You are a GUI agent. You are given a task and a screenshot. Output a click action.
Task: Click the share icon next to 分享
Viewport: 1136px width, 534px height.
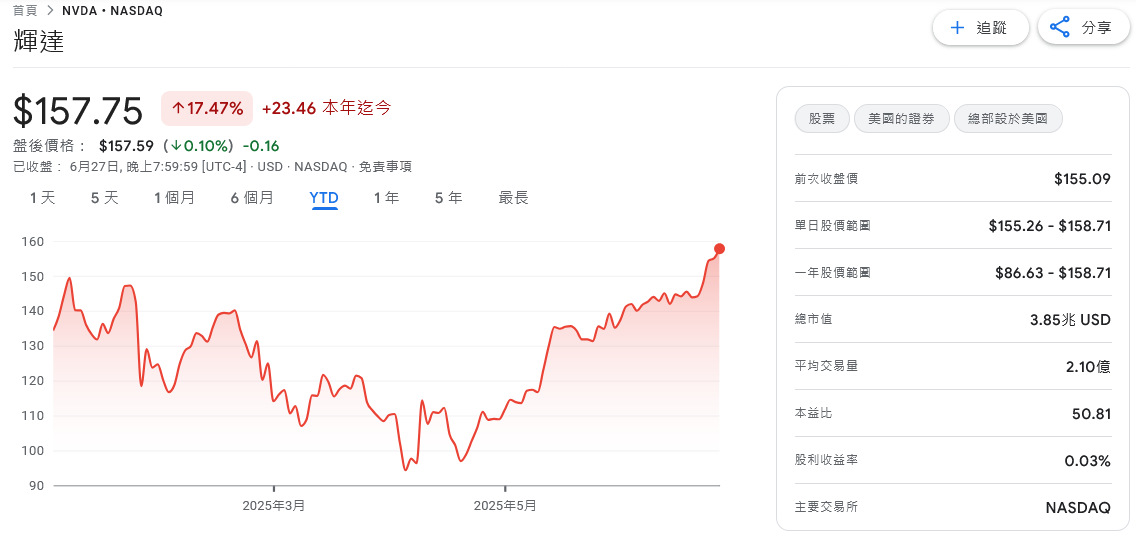coord(1059,28)
